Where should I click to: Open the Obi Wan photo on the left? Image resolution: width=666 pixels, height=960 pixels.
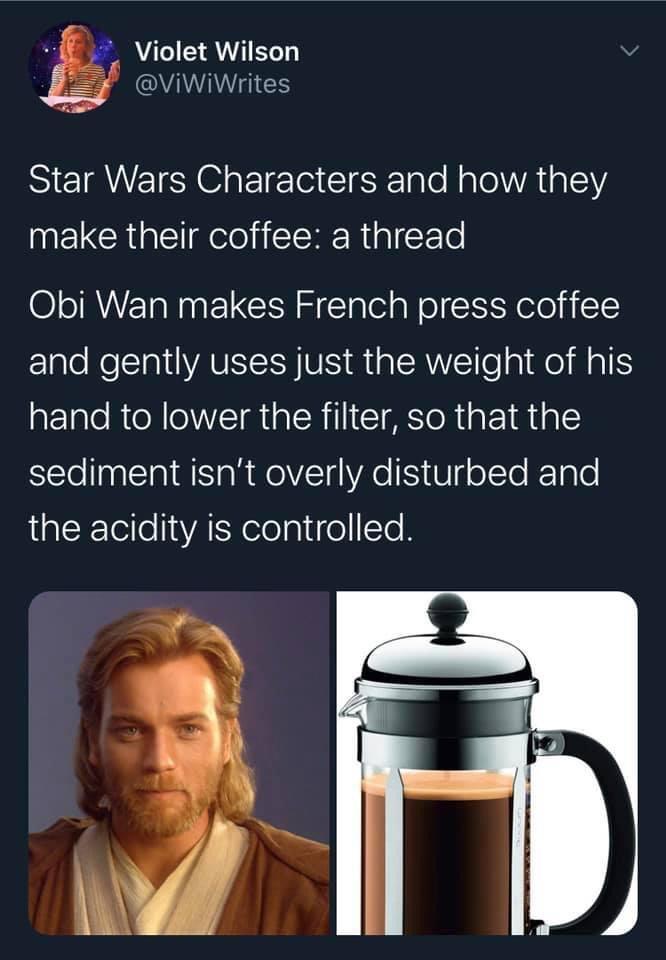click(x=179, y=763)
